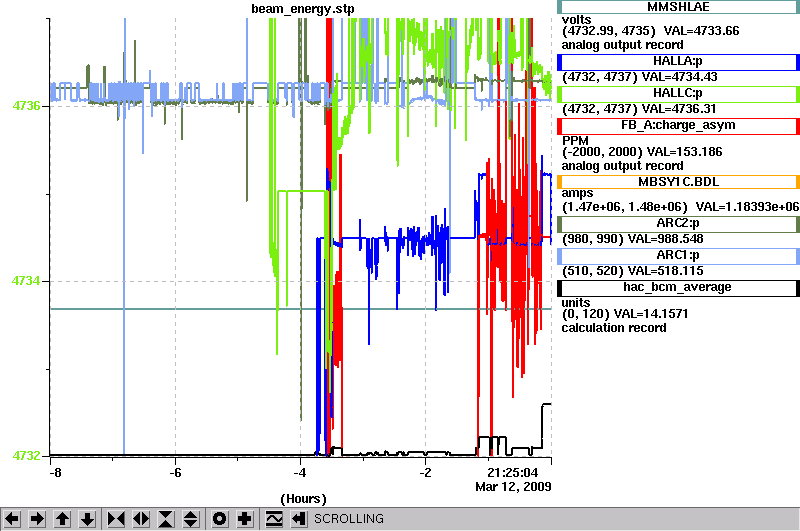Image resolution: width=800 pixels, height=531 pixels.
Task: Click the circle auto-scale icon
Action: tap(219, 519)
